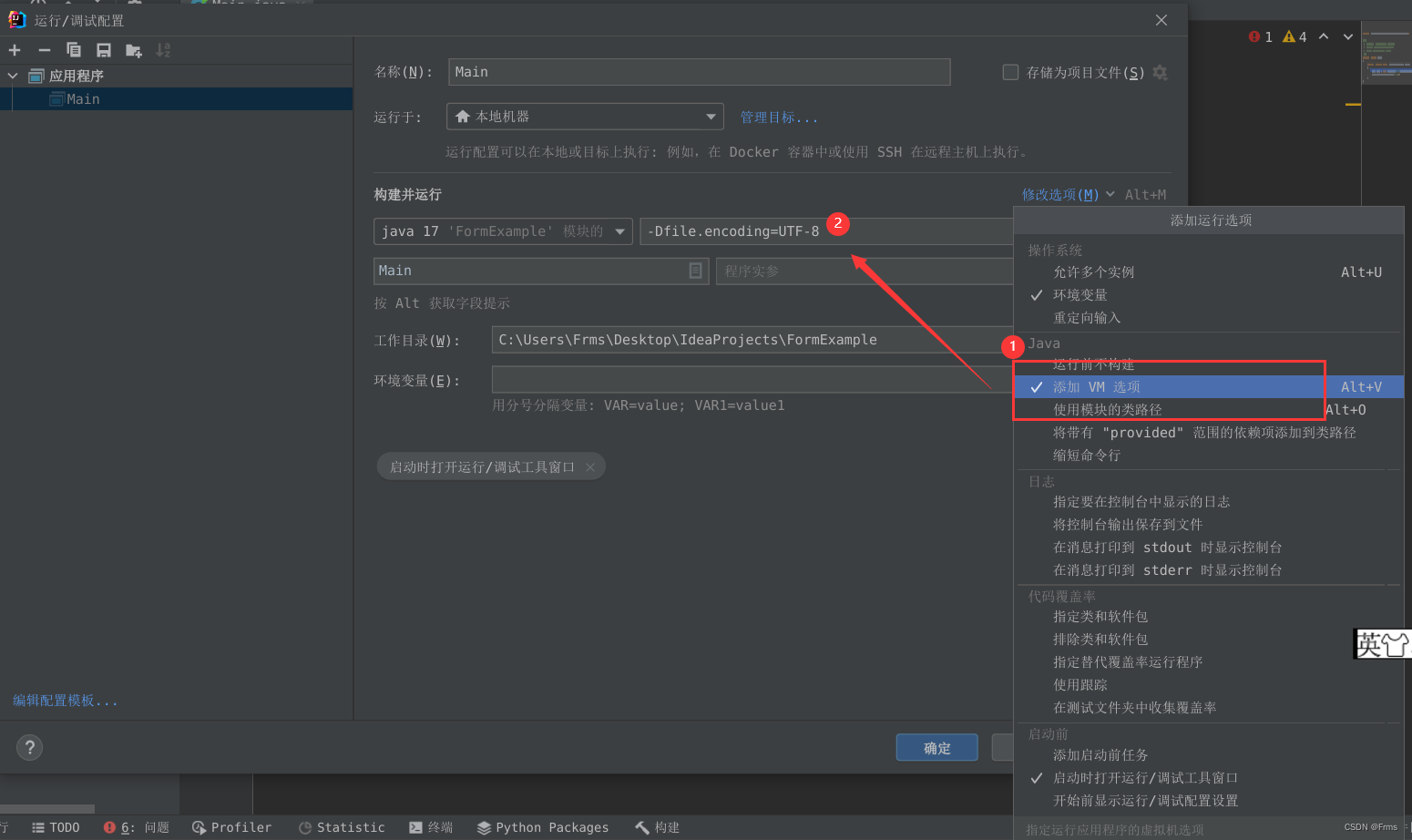Screen dimensions: 1412x840
Task: Select 使用跟踪 coverage option
Action: click(x=1208, y=685)
